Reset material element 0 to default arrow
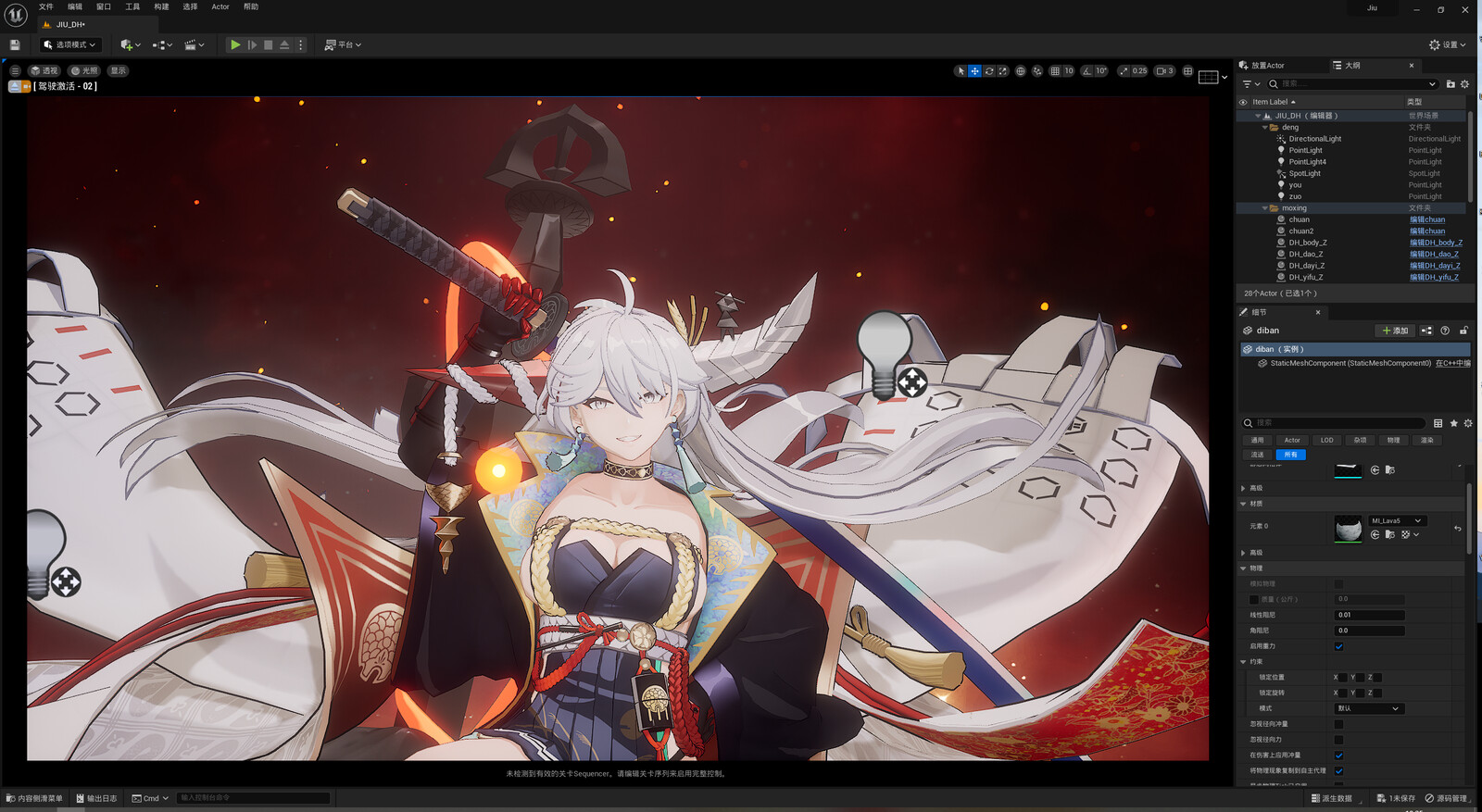Image resolution: width=1482 pixels, height=812 pixels. pos(1457,529)
